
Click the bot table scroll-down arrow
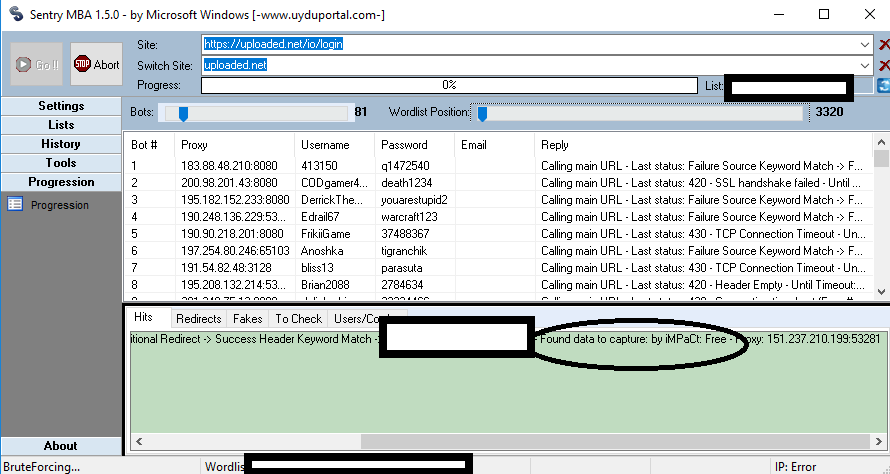(x=881, y=292)
